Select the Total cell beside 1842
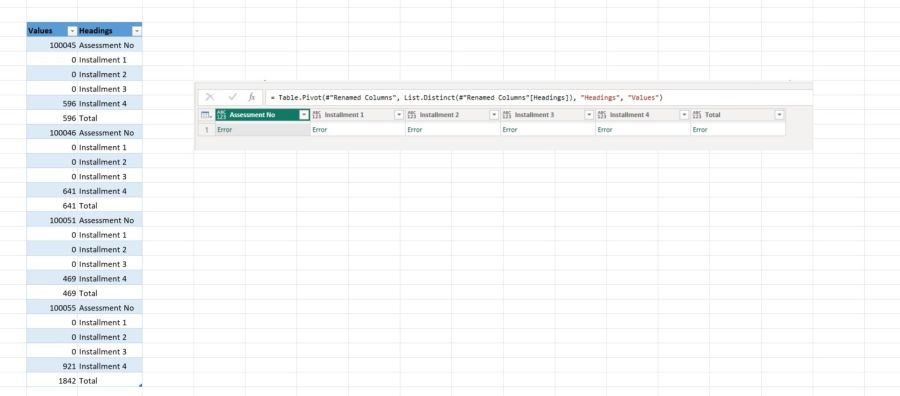The image size is (900, 396). [110, 381]
